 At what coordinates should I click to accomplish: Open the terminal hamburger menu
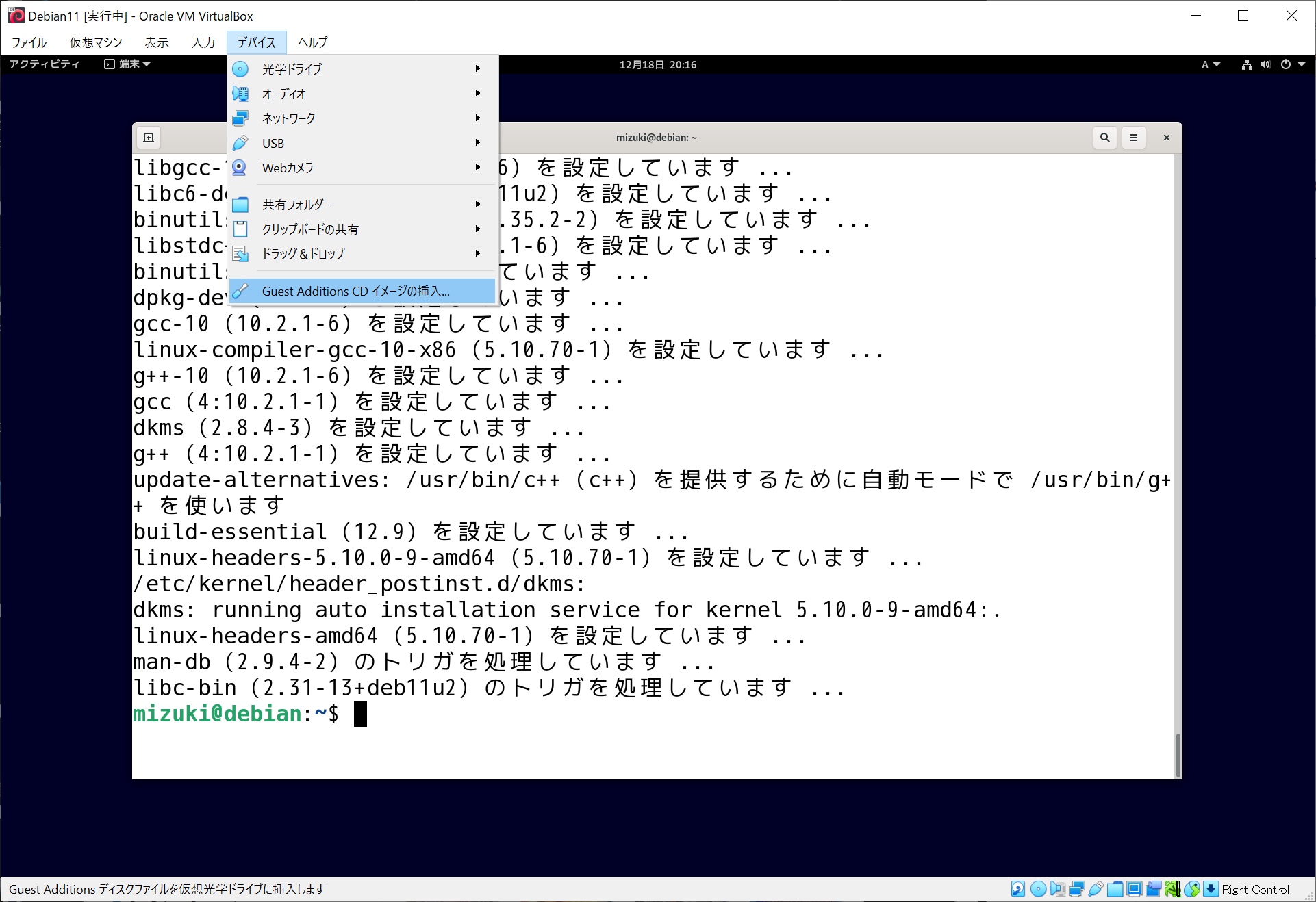(1133, 138)
